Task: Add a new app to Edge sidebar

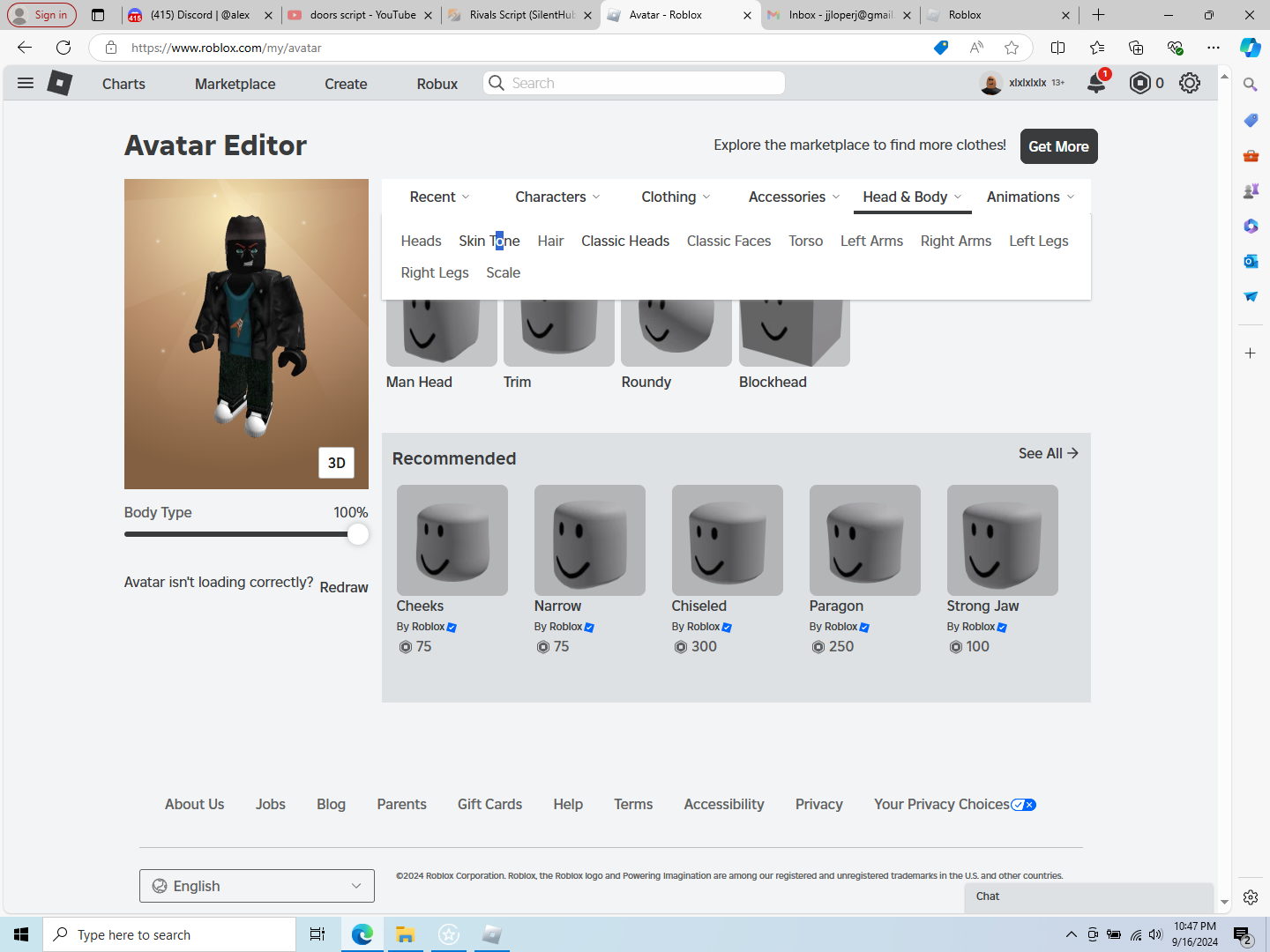Action: click(1251, 353)
